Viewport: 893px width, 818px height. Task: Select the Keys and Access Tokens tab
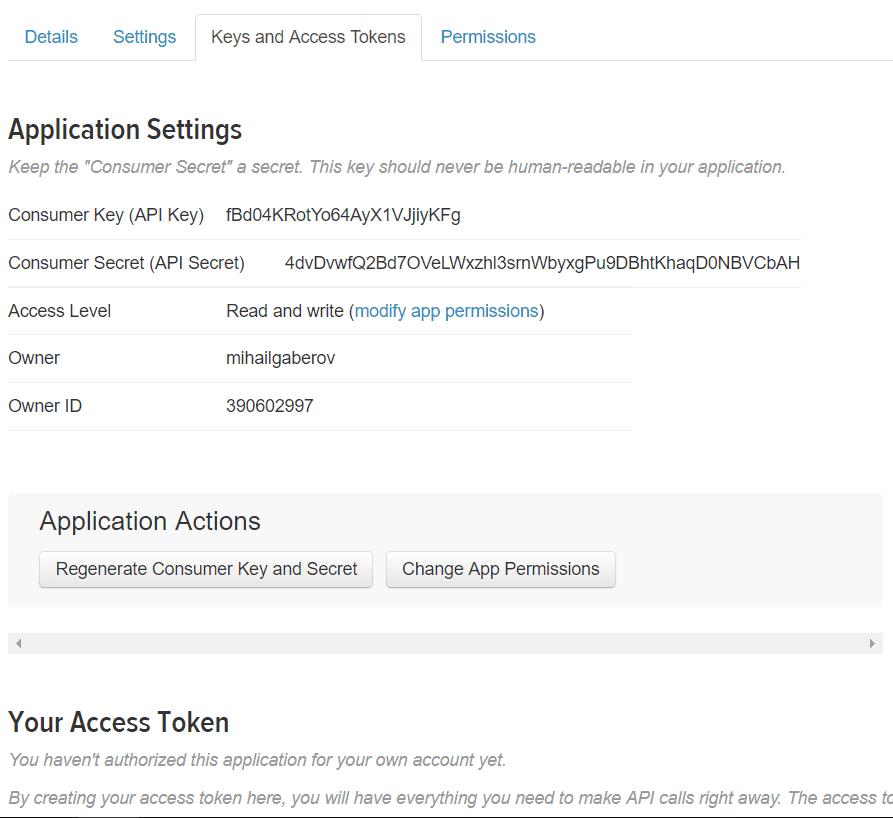pyautogui.click(x=308, y=37)
